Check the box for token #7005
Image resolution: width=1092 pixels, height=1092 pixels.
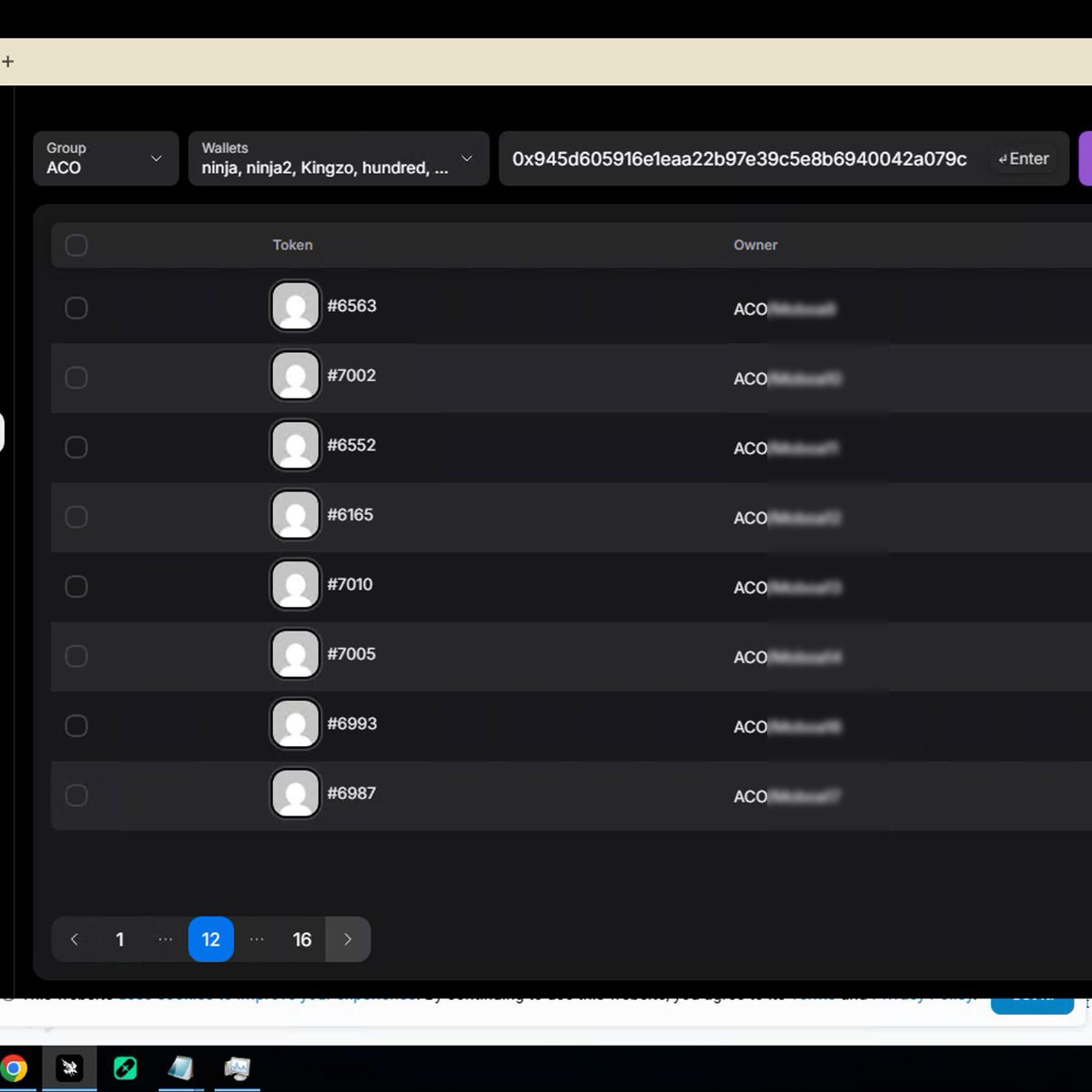click(x=76, y=656)
